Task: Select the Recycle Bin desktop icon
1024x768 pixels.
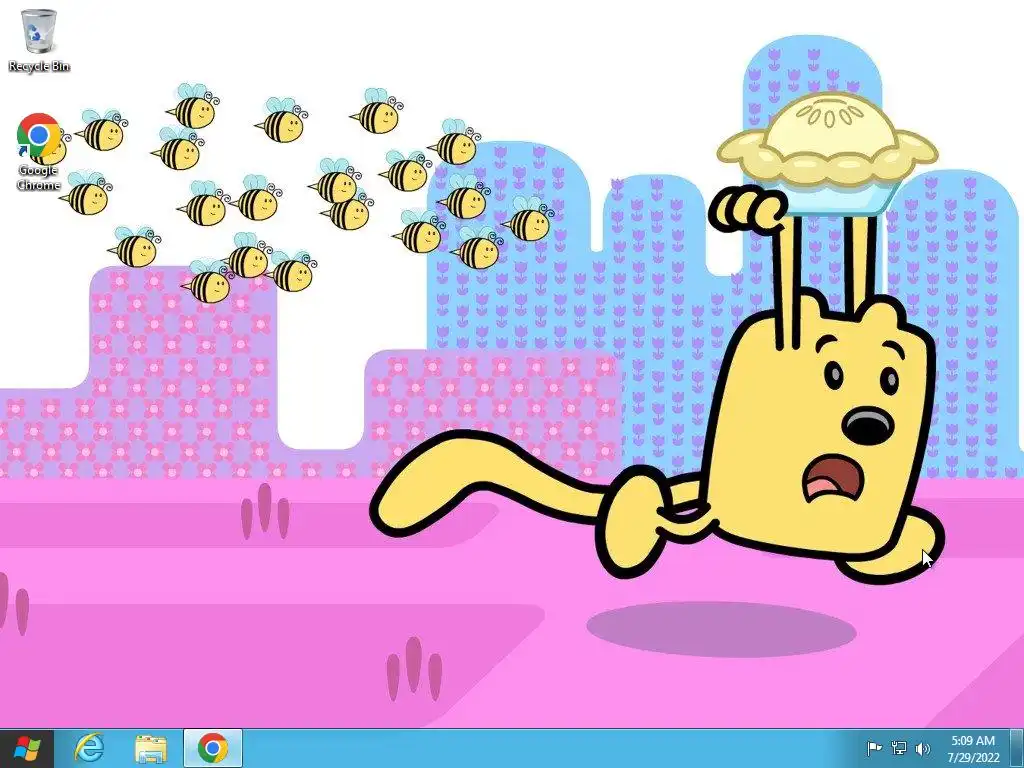Action: tap(39, 40)
